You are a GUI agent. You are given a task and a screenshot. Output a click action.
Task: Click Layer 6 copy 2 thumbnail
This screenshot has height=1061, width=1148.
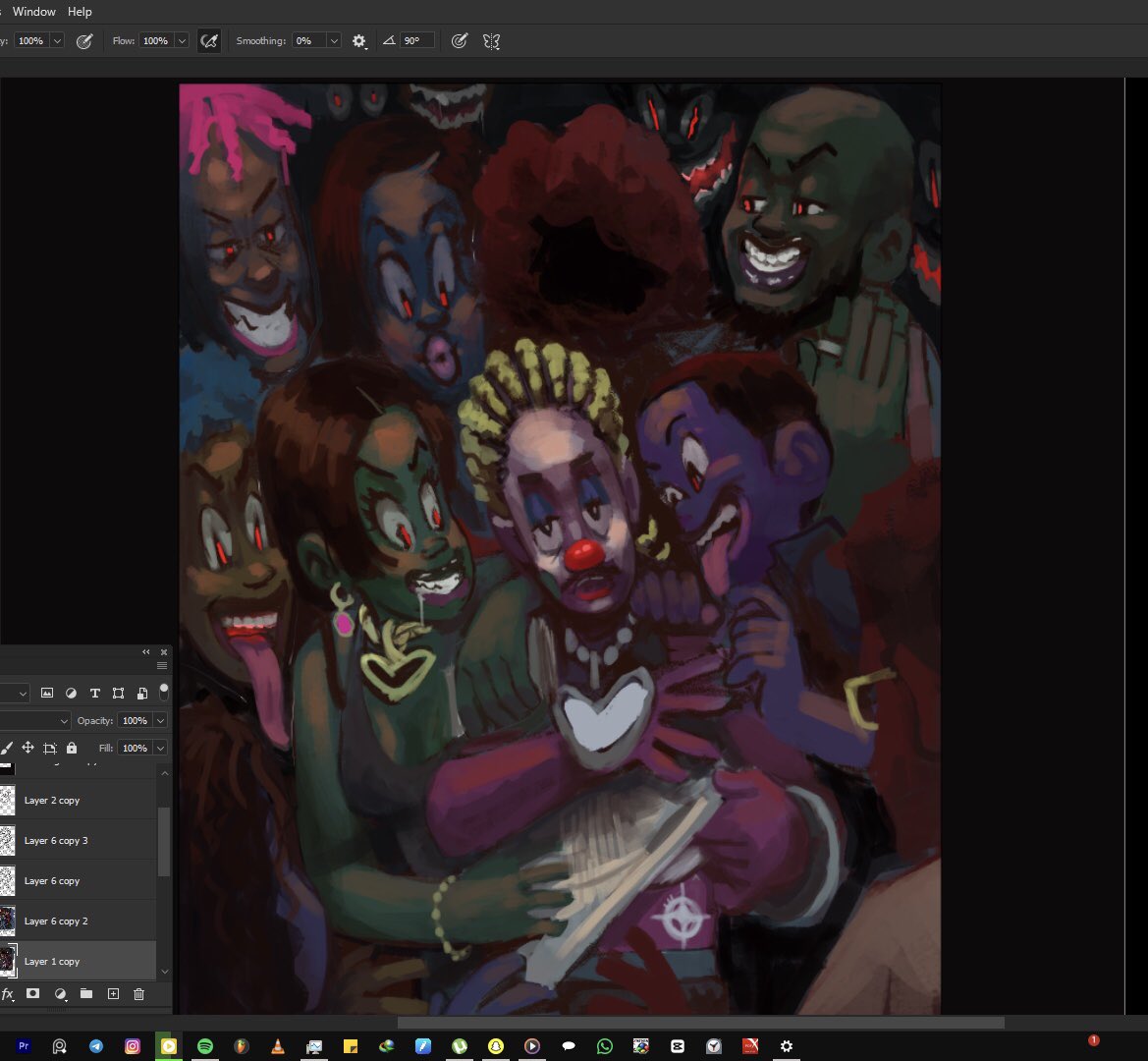coord(7,921)
